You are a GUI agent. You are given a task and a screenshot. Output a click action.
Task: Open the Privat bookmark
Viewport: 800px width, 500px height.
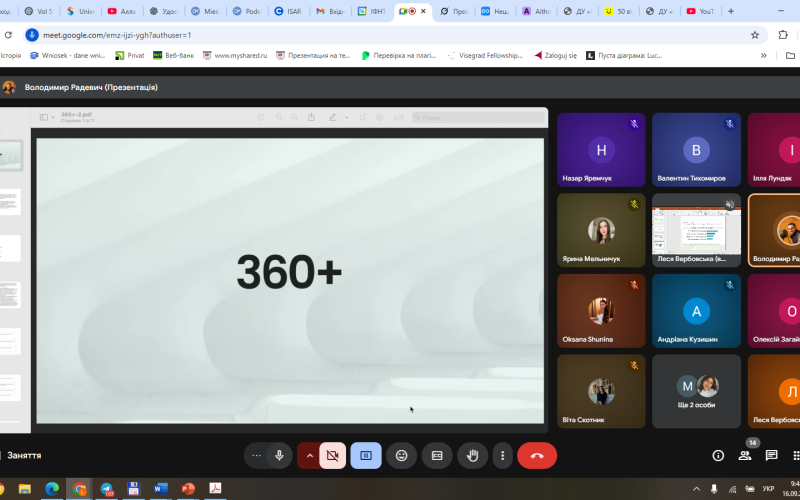click(x=131, y=56)
